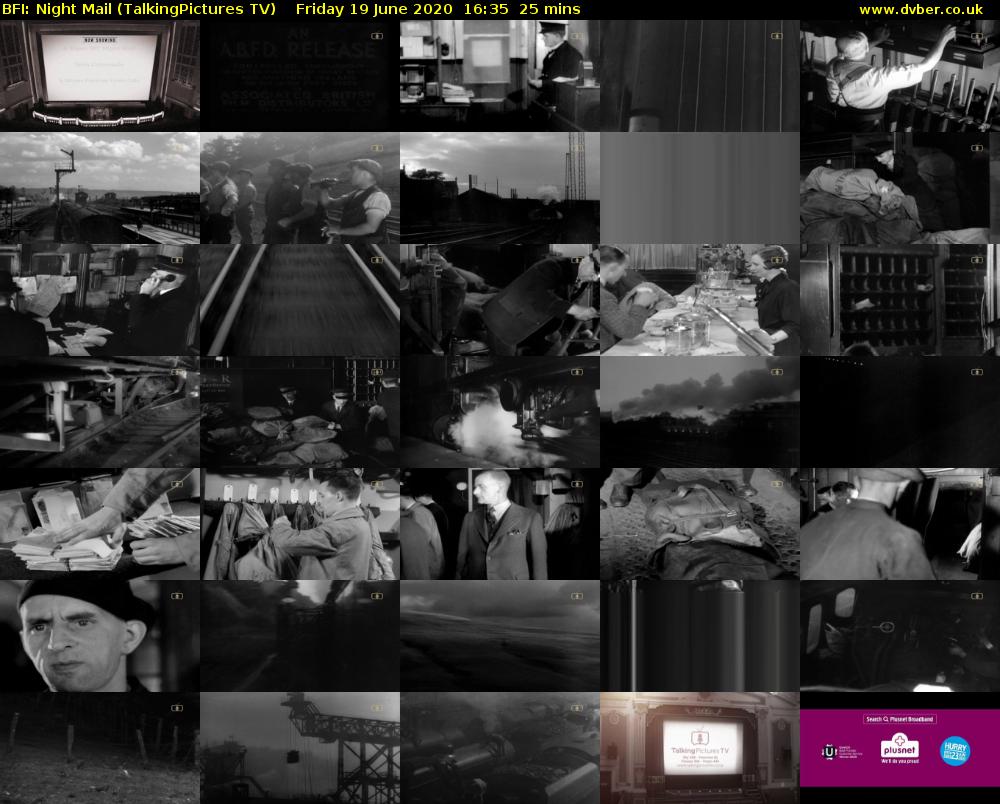Open the trackside mail apparatus frame

tap(99, 412)
